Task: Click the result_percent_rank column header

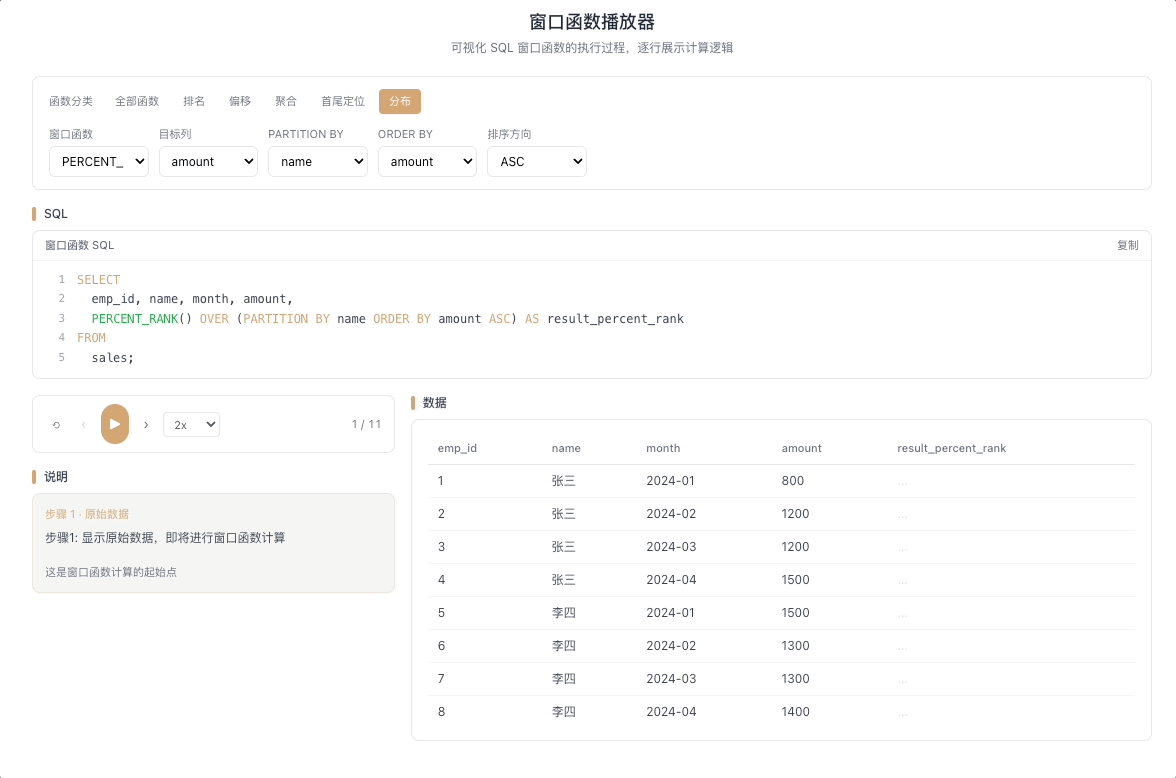Action: pyautogui.click(x=952, y=448)
